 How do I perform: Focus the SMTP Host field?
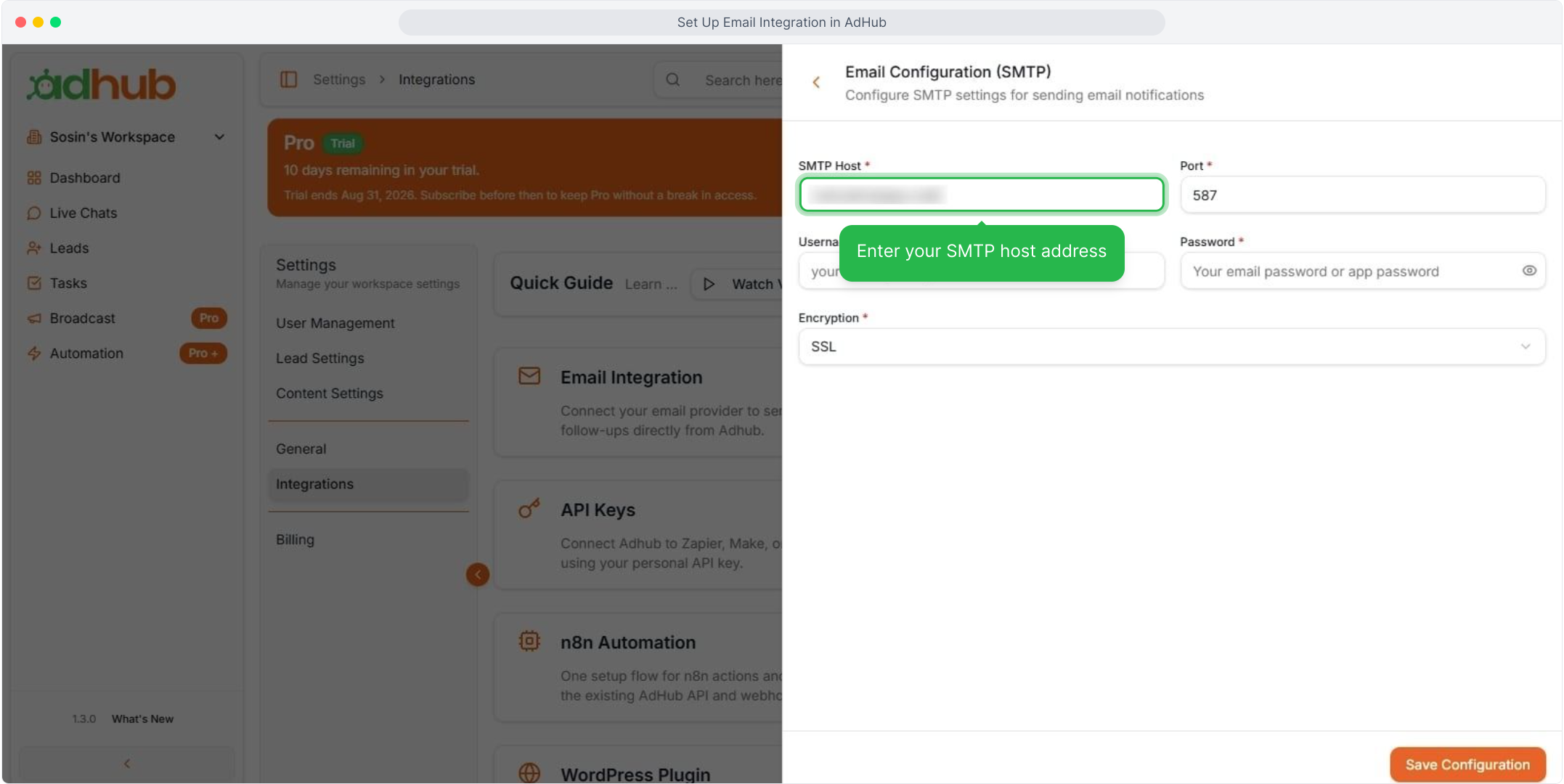982,195
